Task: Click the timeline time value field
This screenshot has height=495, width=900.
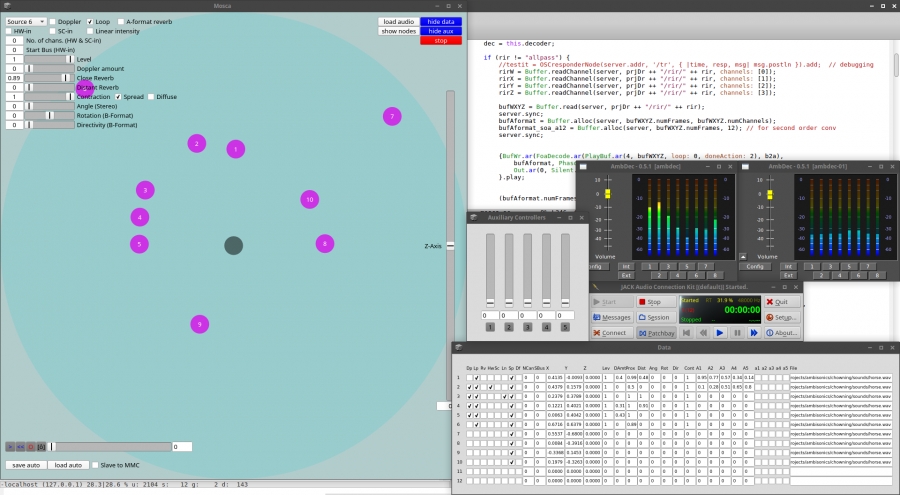Action: tap(182, 447)
